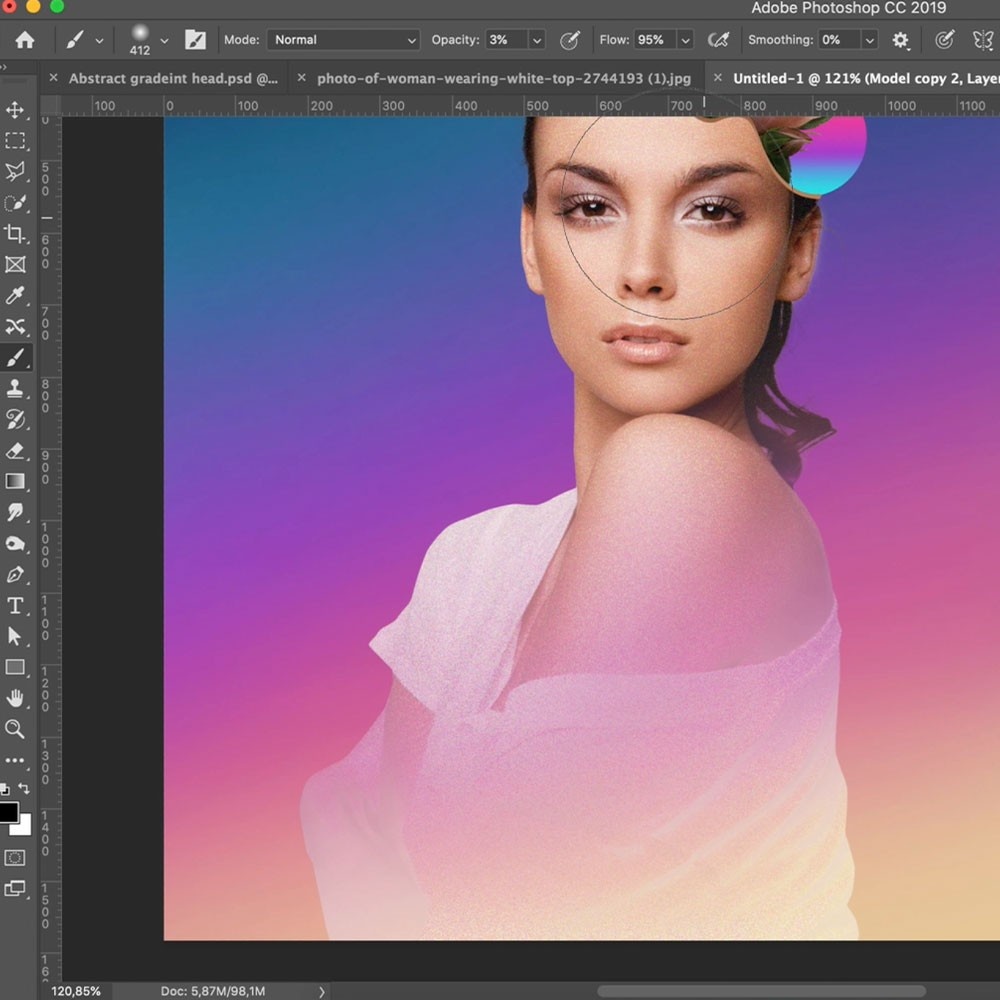This screenshot has width=1000, height=1000.
Task: Enable airbrush-style build-up effects
Action: 718,40
